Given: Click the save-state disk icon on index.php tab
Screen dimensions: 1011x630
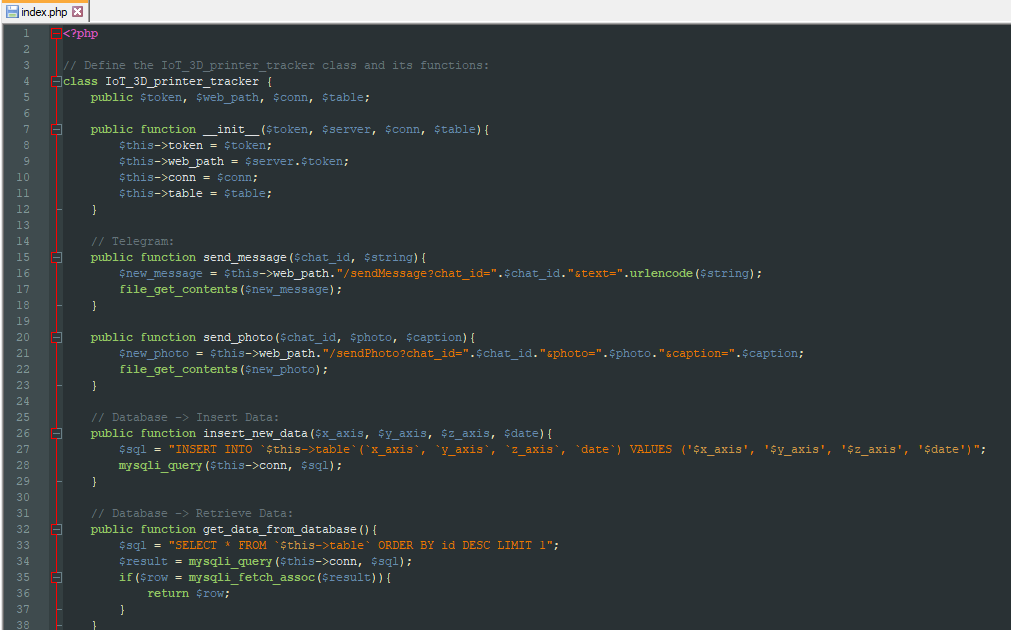Looking at the screenshot, I should point(13,11).
